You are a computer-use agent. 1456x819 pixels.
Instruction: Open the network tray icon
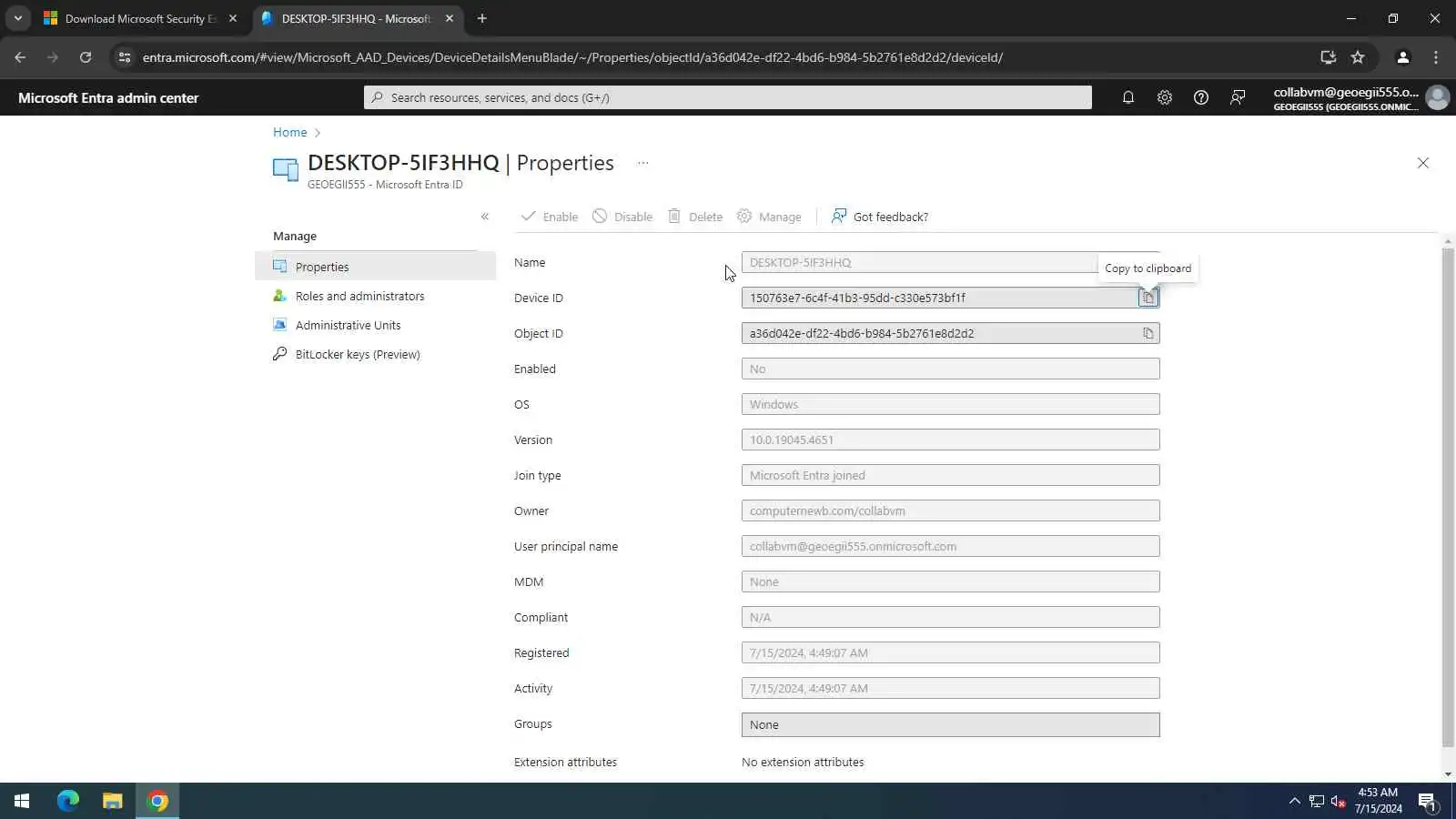coord(1317,801)
